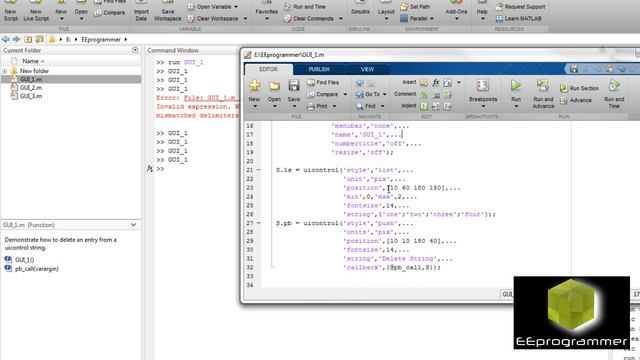Collapse the GUI_1.m function details panel
The image size is (640, 360).
pos(133,225)
